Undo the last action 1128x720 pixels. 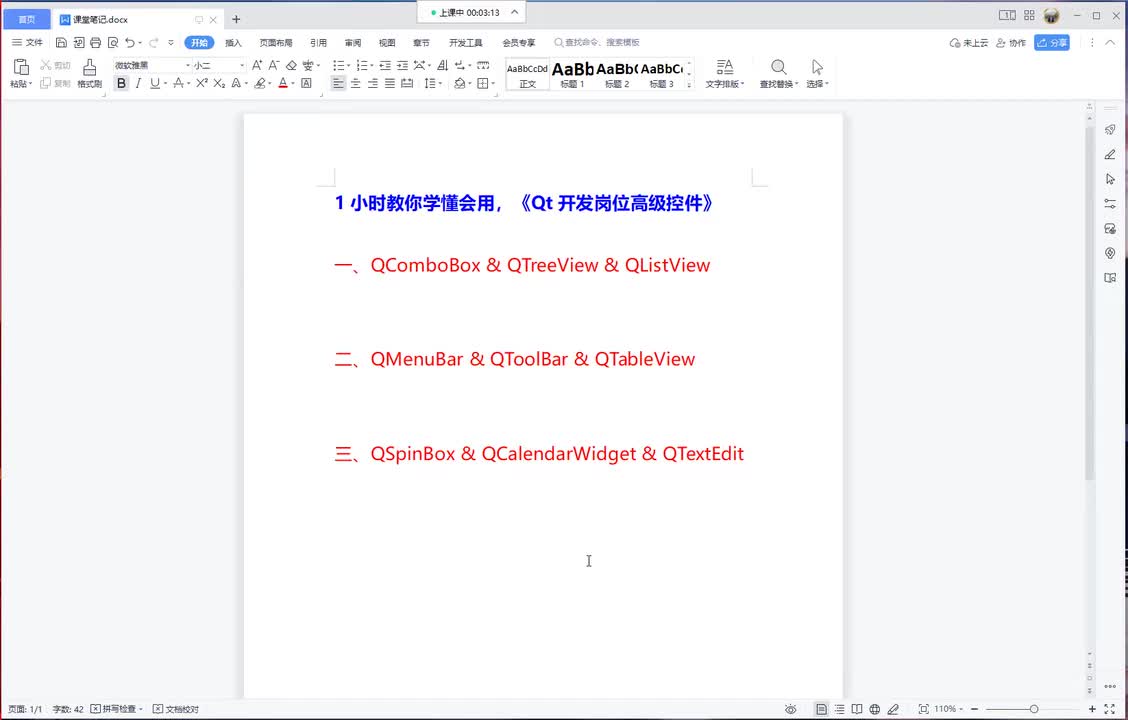[x=129, y=42]
